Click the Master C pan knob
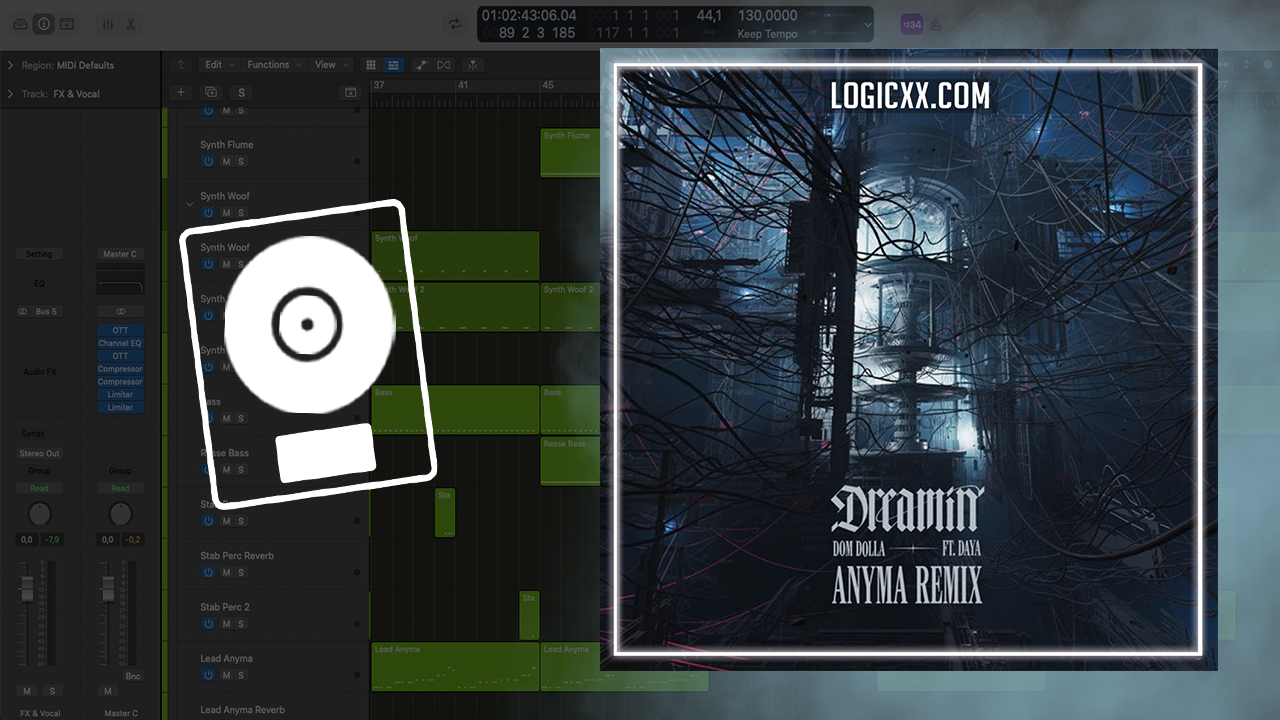The image size is (1280, 720). click(120, 514)
